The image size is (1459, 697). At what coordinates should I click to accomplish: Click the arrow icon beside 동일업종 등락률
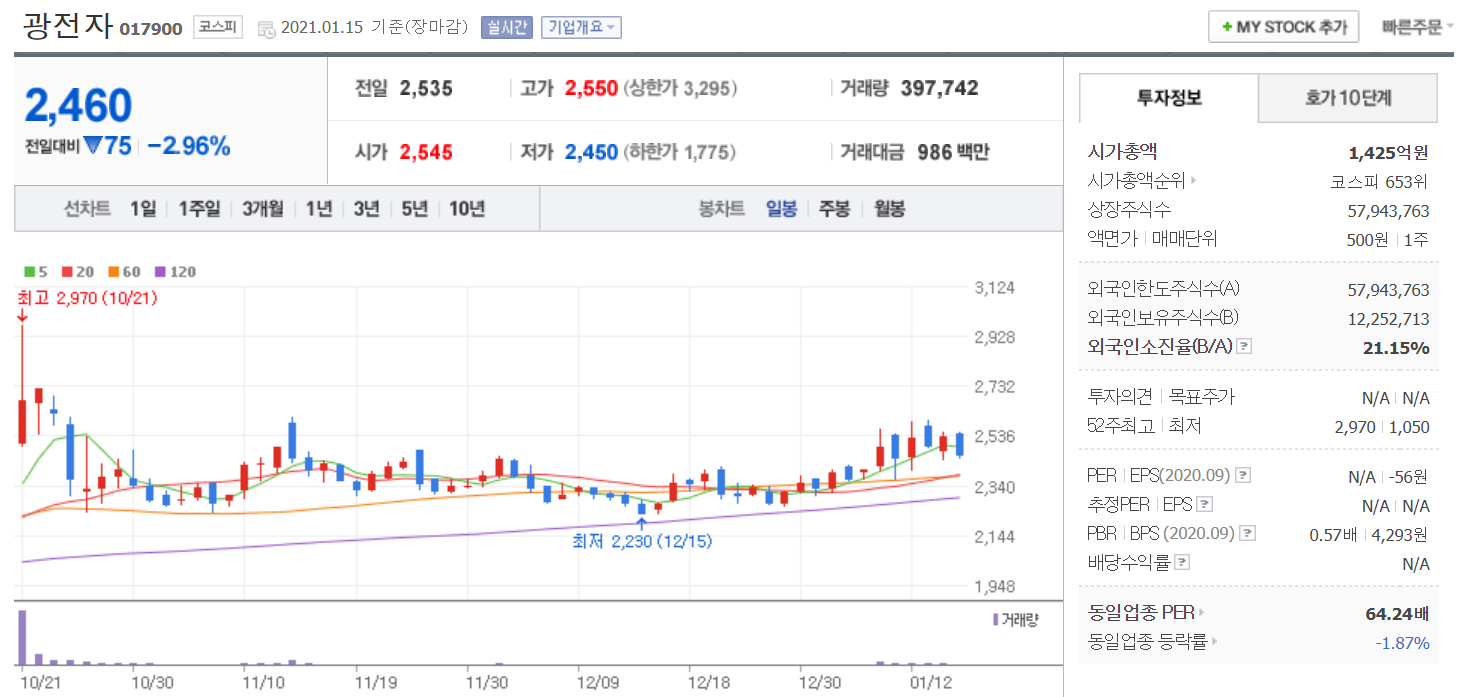[1215, 642]
